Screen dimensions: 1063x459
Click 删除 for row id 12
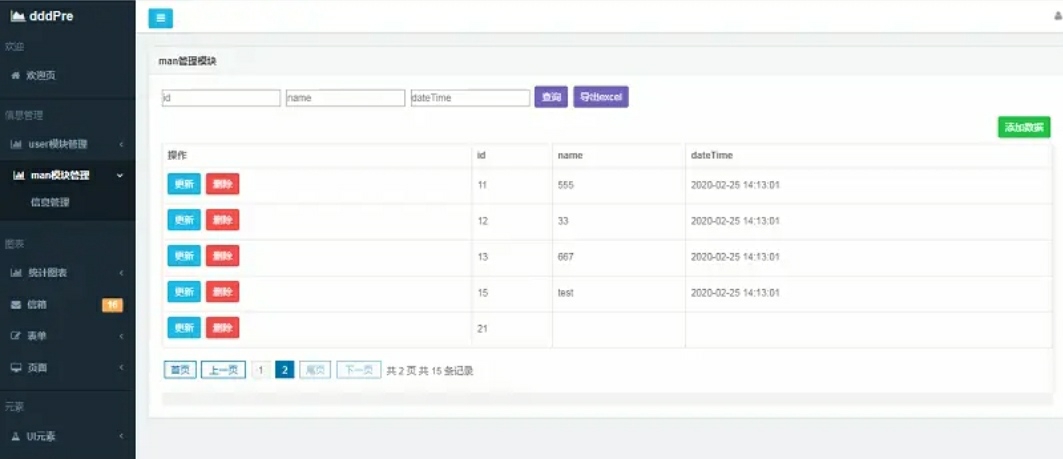pyautogui.click(x=222, y=220)
